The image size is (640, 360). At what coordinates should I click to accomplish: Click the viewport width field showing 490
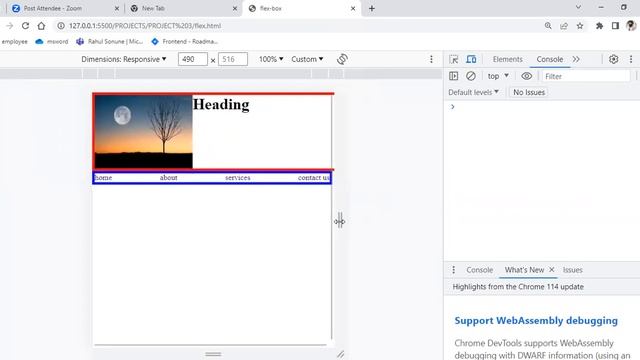coord(193,59)
